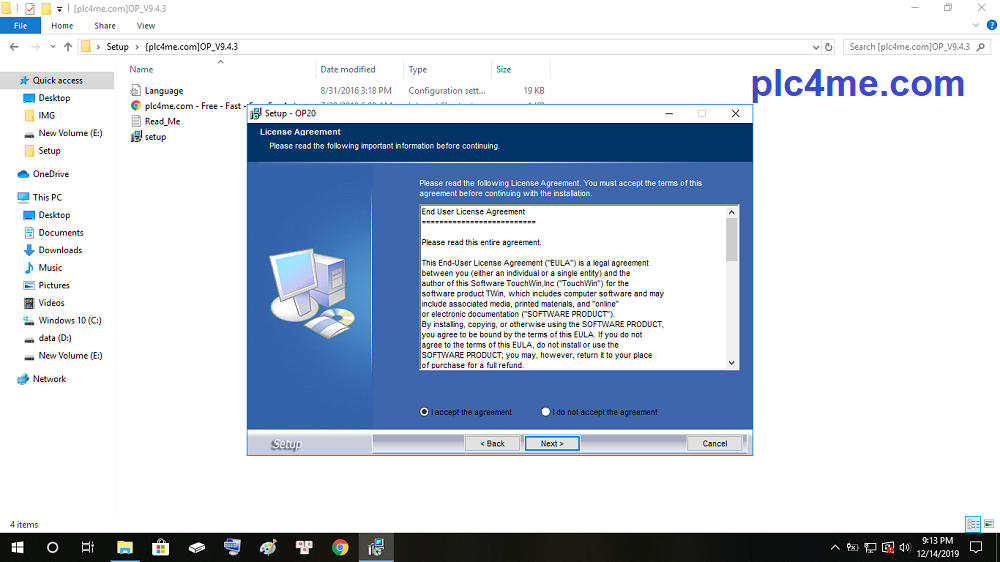The height and width of the screenshot is (562, 1000).
Task: Open the File tab in Explorer
Action: coord(20,26)
